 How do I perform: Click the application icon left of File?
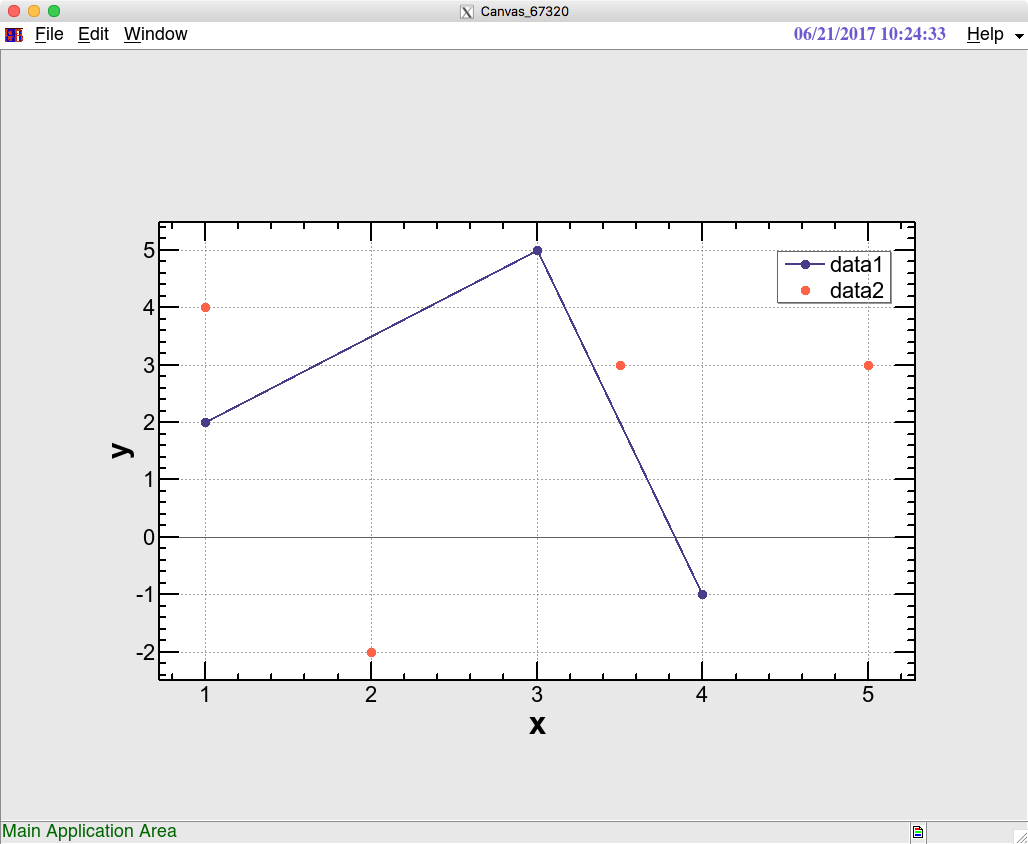click(x=14, y=35)
